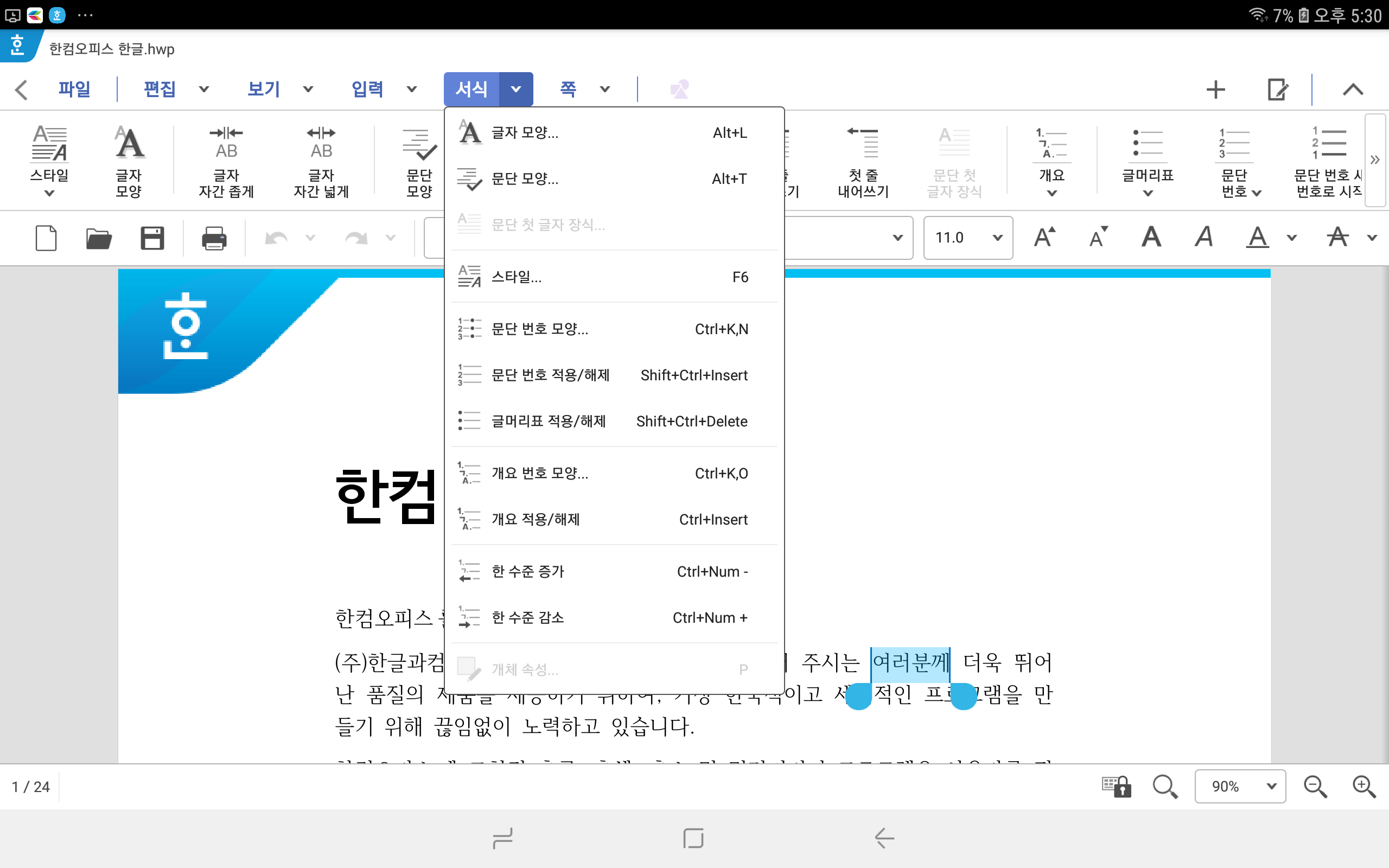Click the open folder icon
Viewport: 1389px width, 868px height.
coord(99,238)
